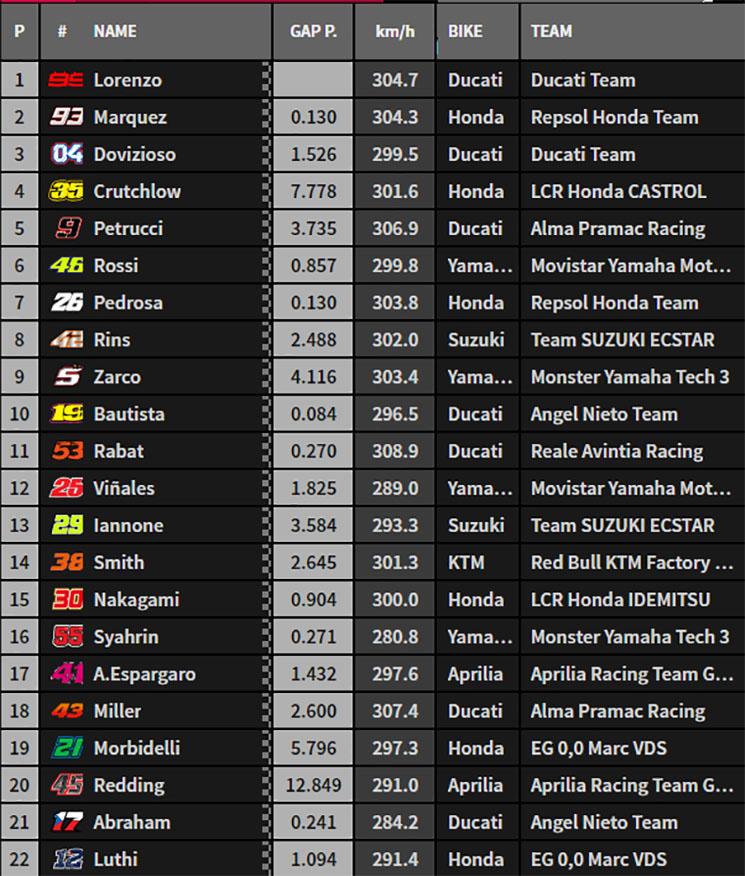The width and height of the screenshot is (745, 876).
Task: Select Rabat's 308.9 top speed cell
Action: pos(395,451)
